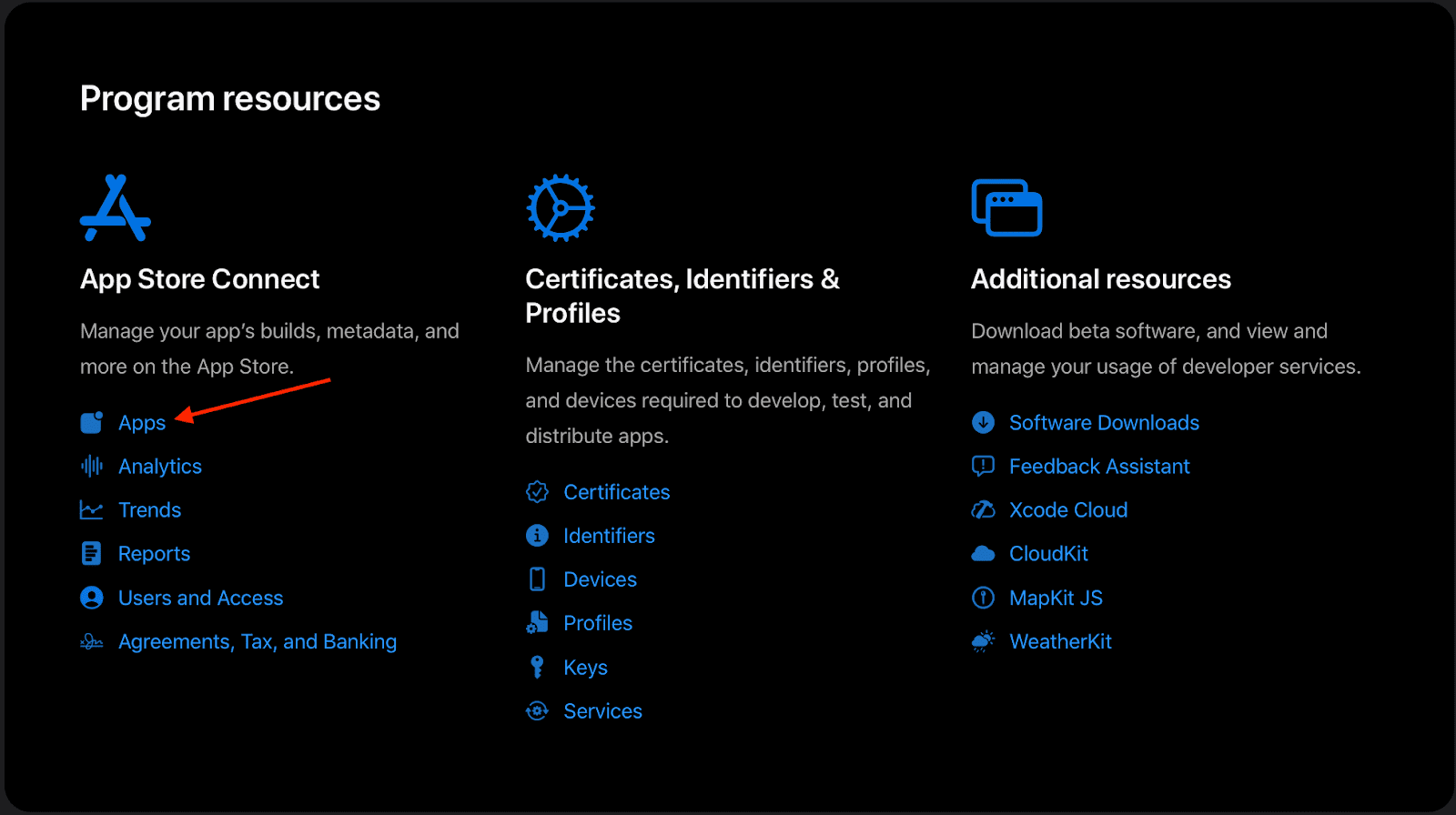Click the App Store Connect heading

pos(200,279)
